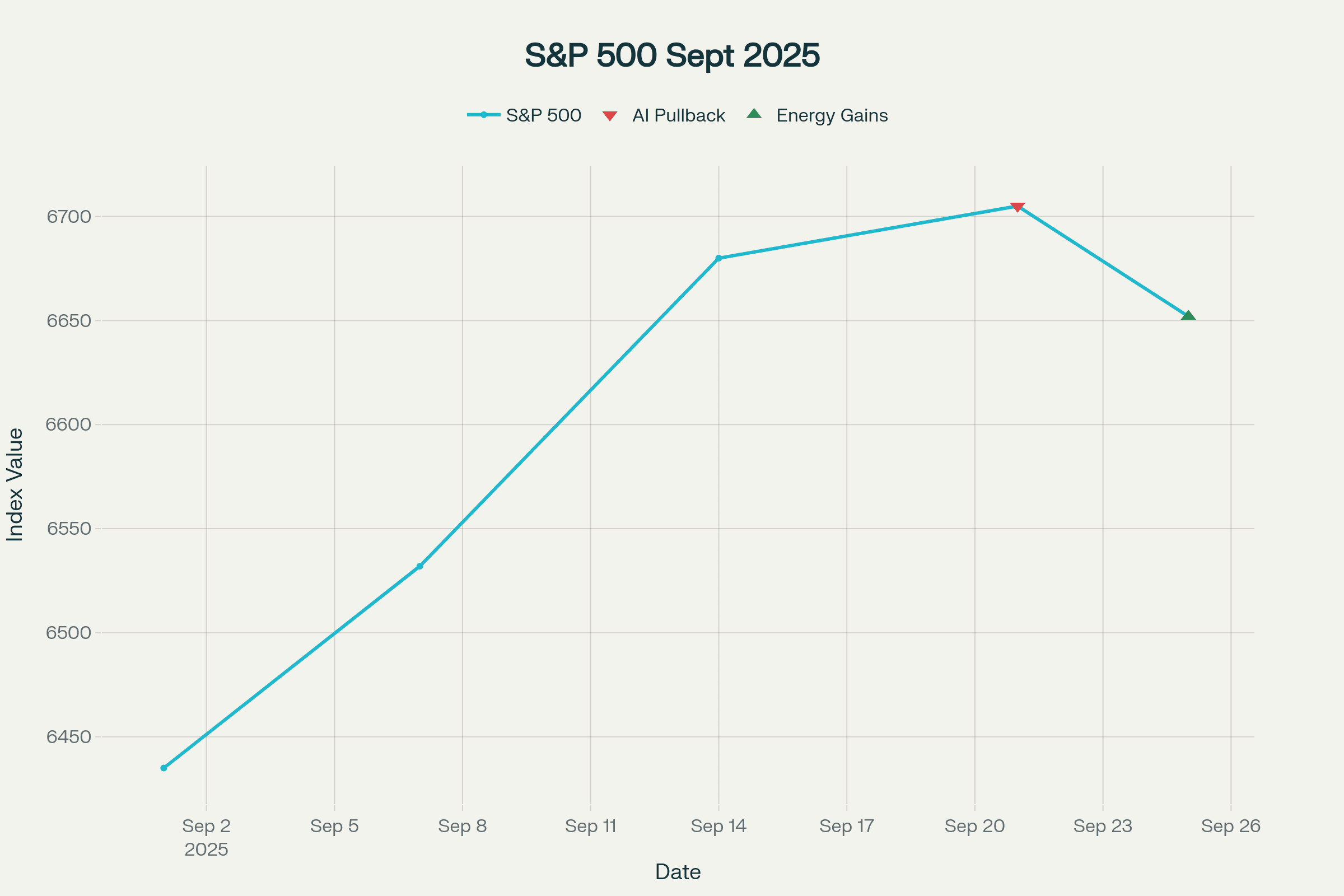Click the red AI Pullback legend triangle
The height and width of the screenshot is (896, 1344).
[x=610, y=116]
